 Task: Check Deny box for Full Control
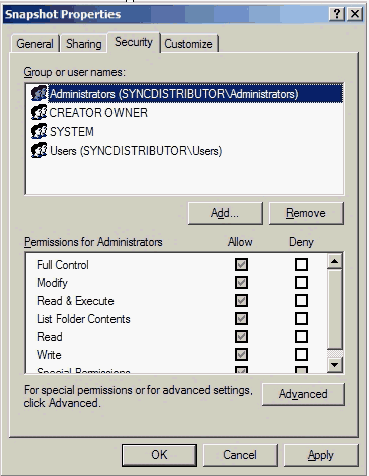click(301, 265)
